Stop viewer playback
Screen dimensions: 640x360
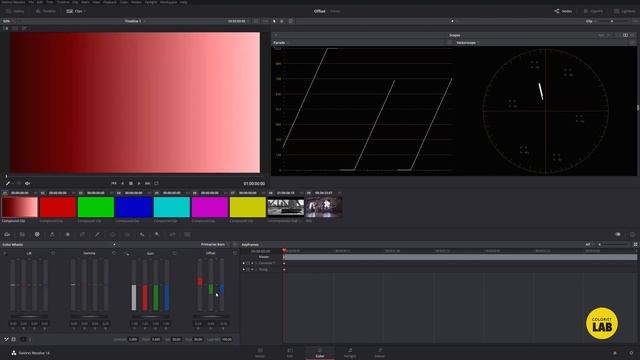[x=131, y=183]
